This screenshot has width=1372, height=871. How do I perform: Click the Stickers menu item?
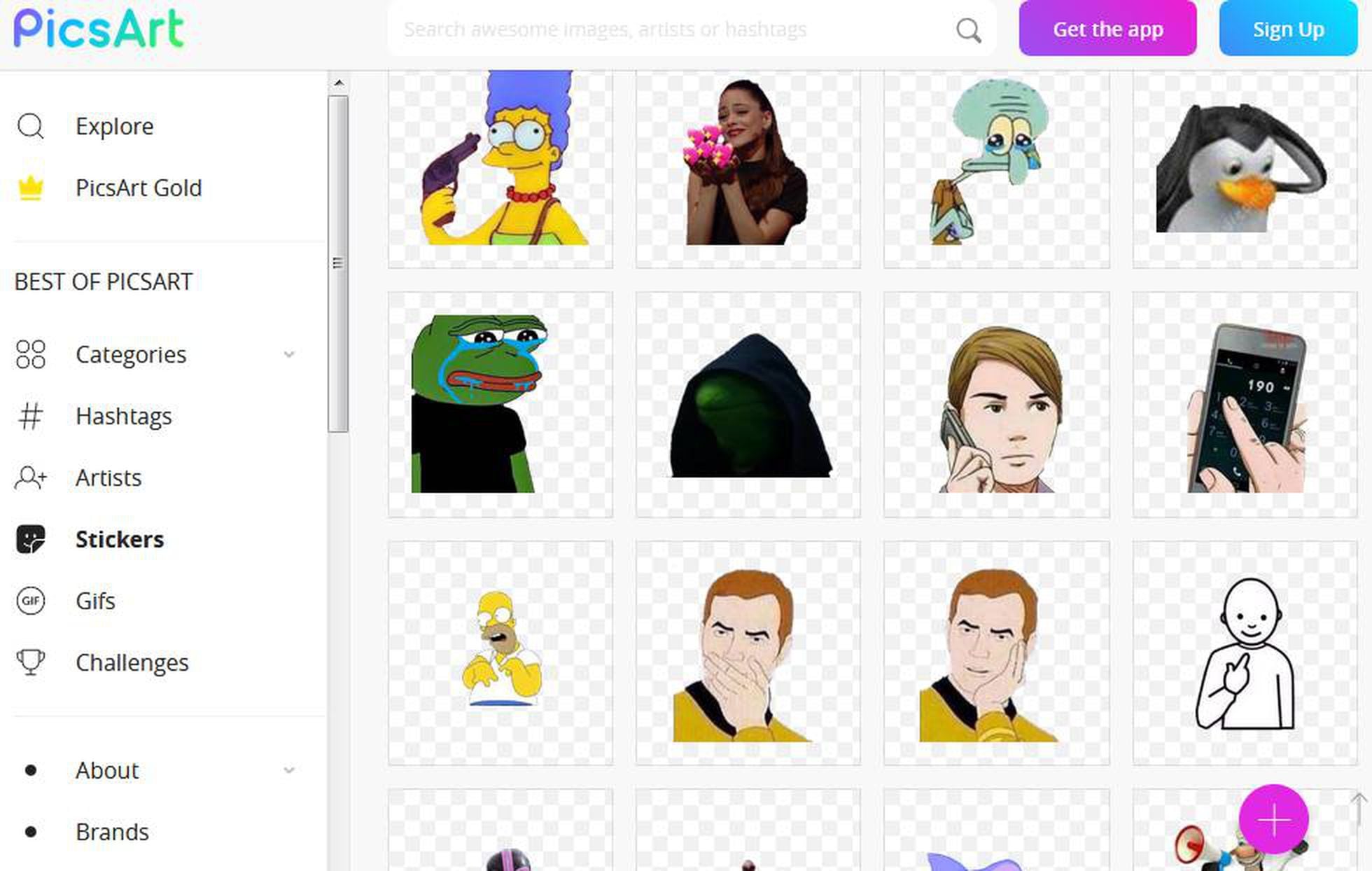(120, 538)
